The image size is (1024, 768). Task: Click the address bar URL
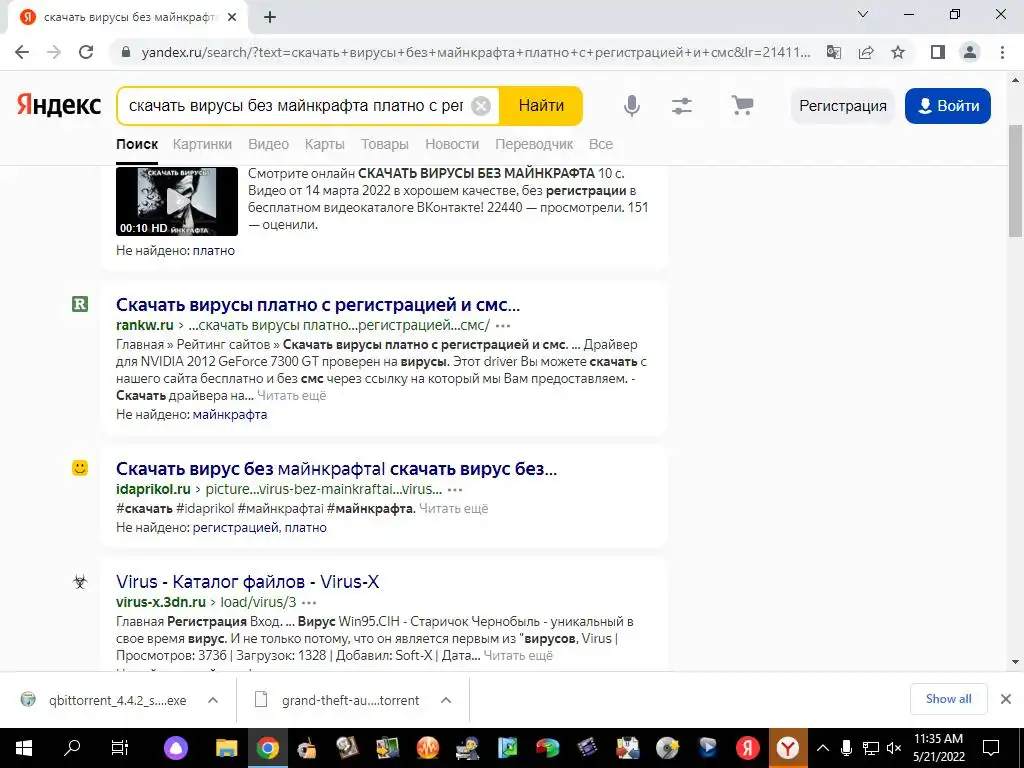476,52
